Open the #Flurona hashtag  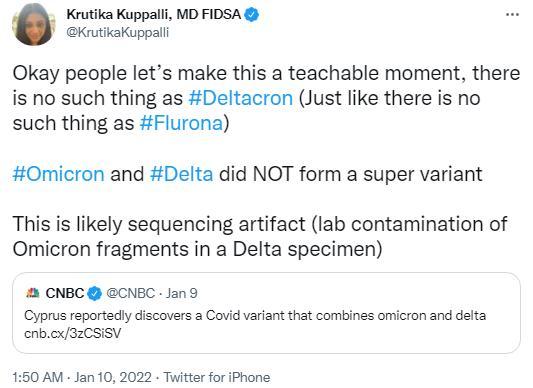point(181,123)
